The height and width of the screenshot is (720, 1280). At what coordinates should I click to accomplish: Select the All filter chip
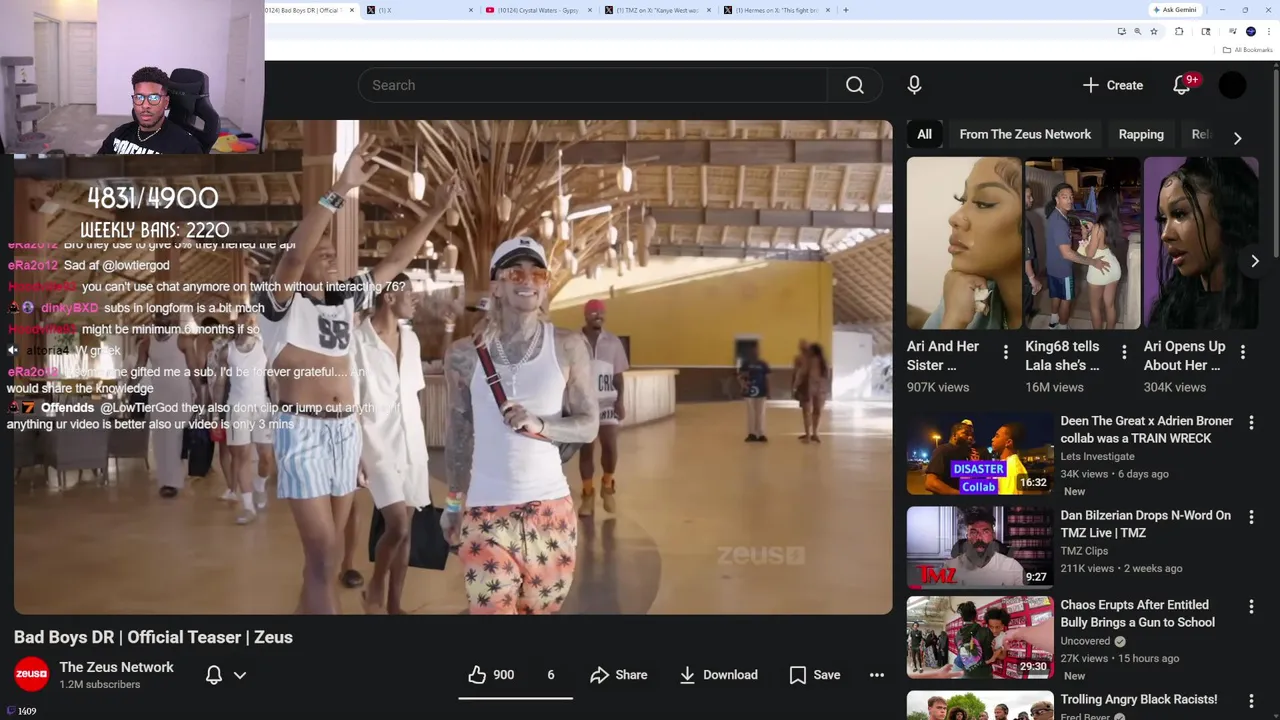tap(925, 134)
